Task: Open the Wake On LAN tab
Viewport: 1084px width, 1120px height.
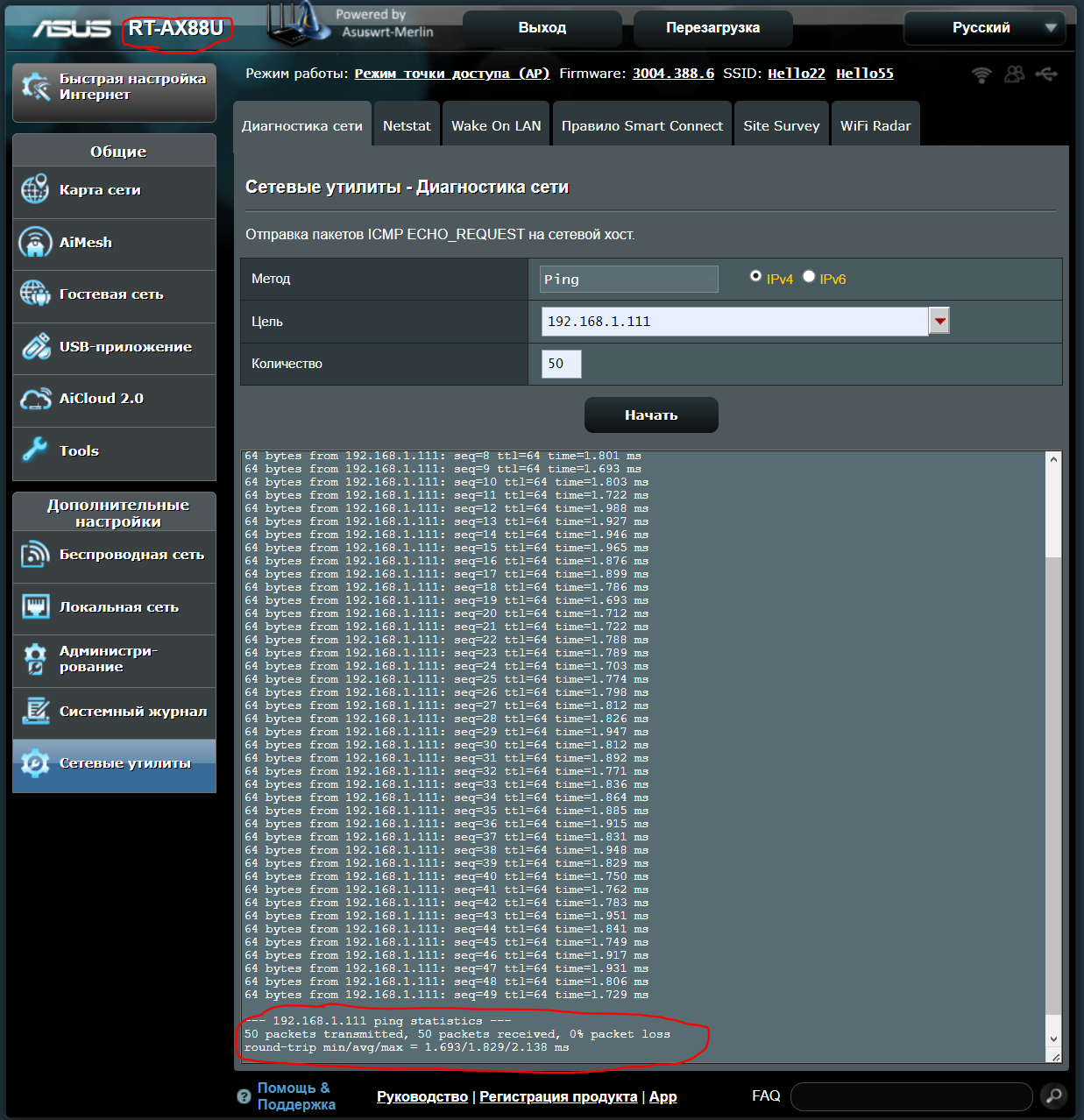Action: pos(496,126)
